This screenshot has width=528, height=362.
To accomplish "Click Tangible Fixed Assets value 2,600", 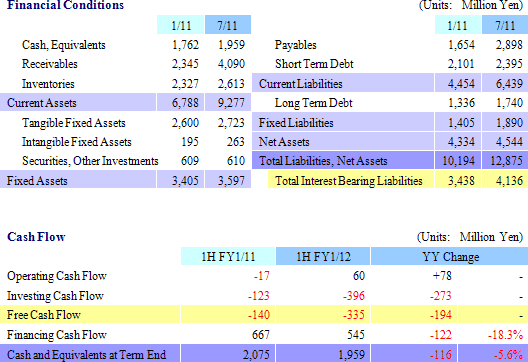I will tap(185, 123).
